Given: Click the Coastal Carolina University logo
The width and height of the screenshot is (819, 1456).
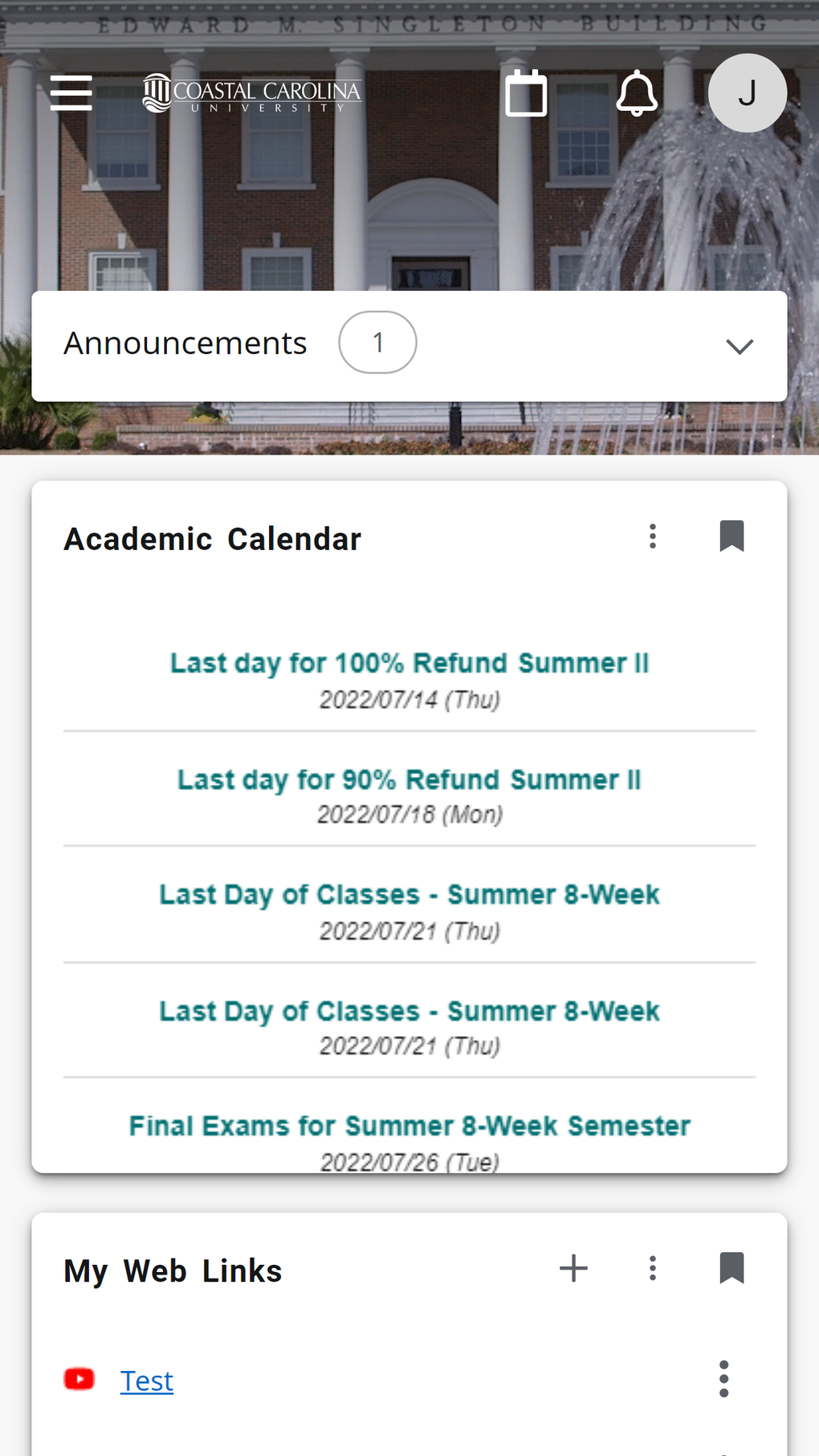Looking at the screenshot, I should pos(252,93).
